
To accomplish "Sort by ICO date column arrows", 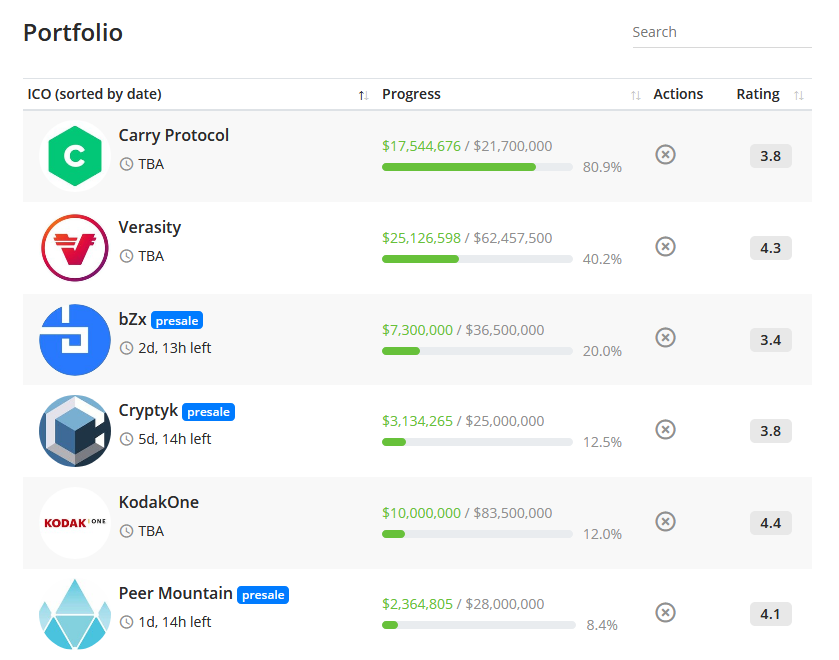I will coord(363,95).
